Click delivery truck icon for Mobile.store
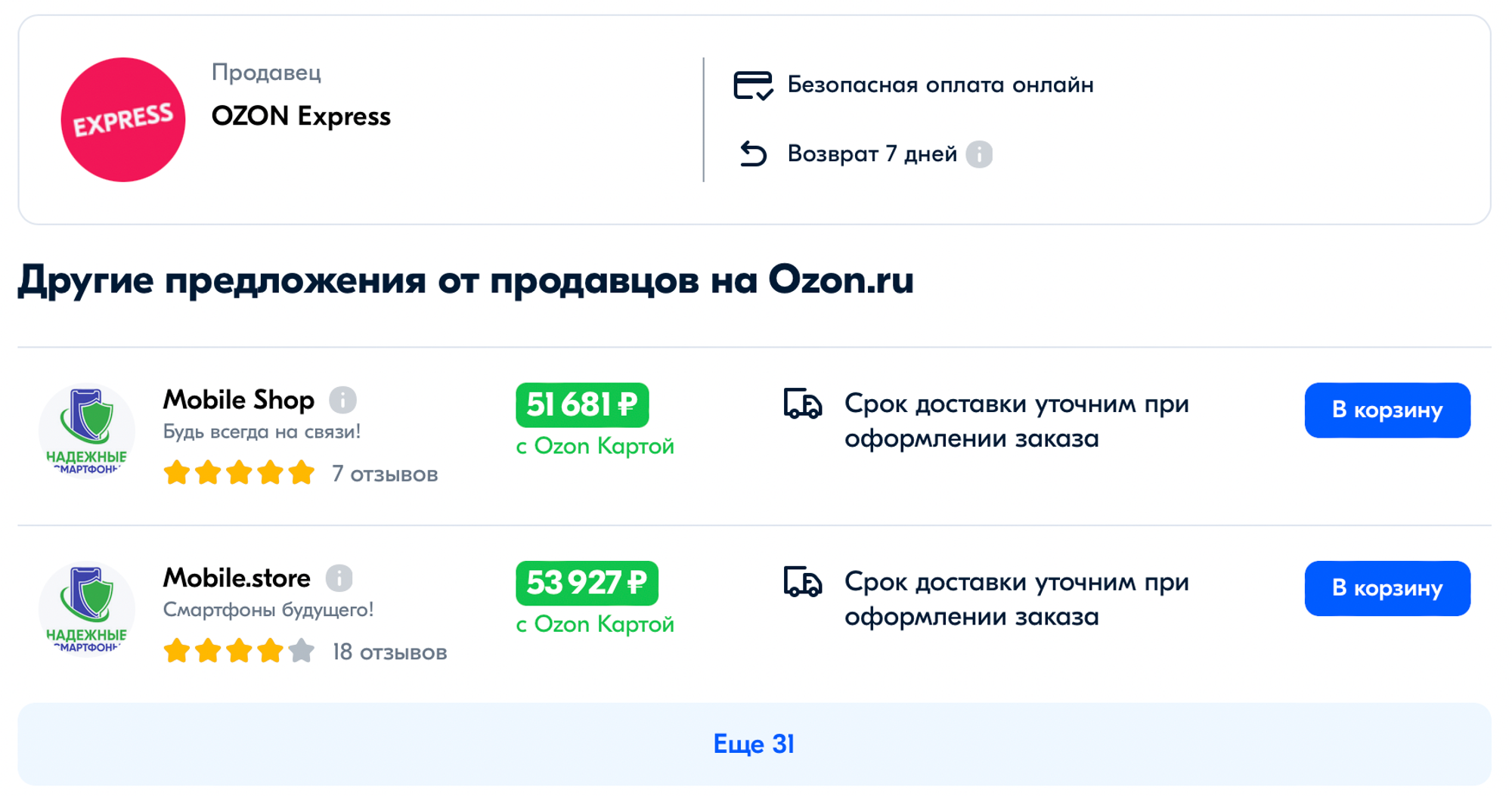The height and width of the screenshot is (796, 1512). click(802, 582)
